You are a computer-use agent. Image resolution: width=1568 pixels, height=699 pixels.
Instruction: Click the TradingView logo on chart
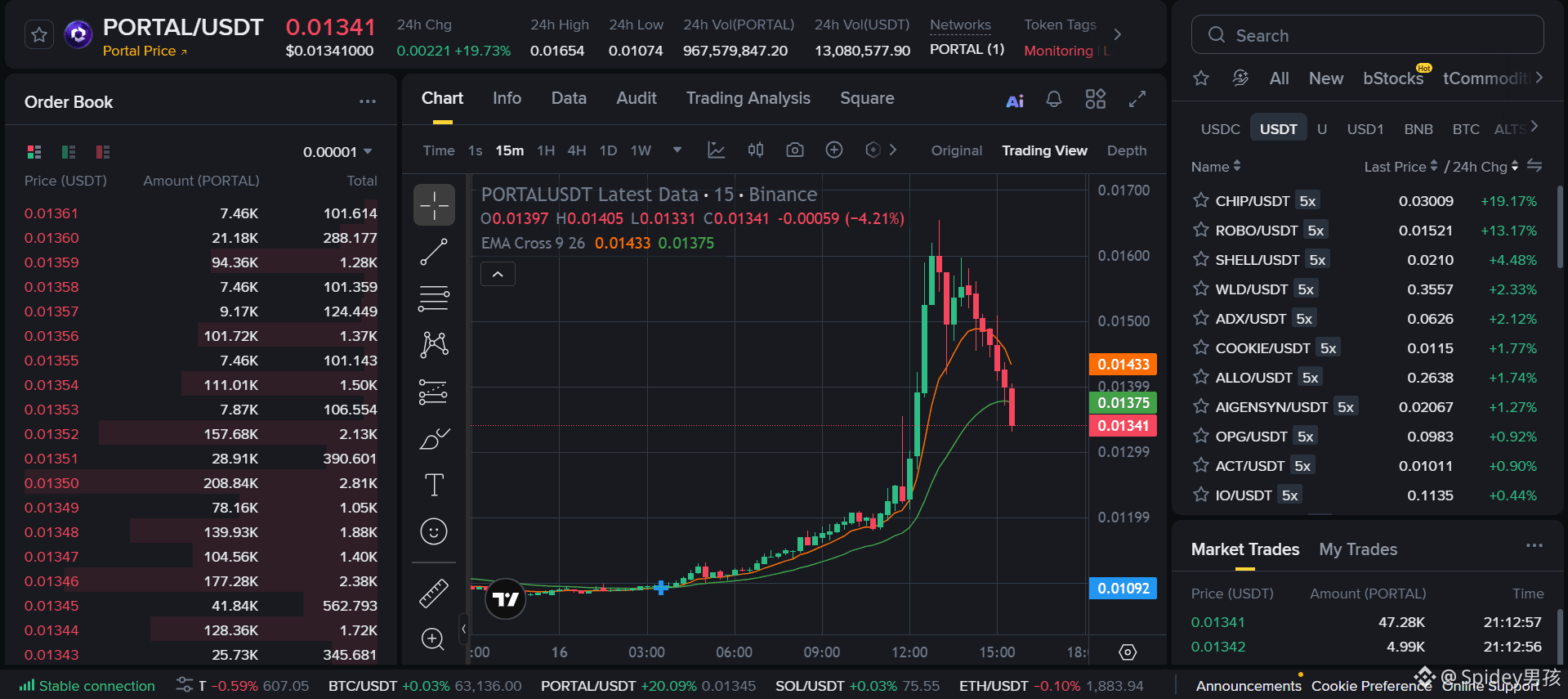pos(505,599)
